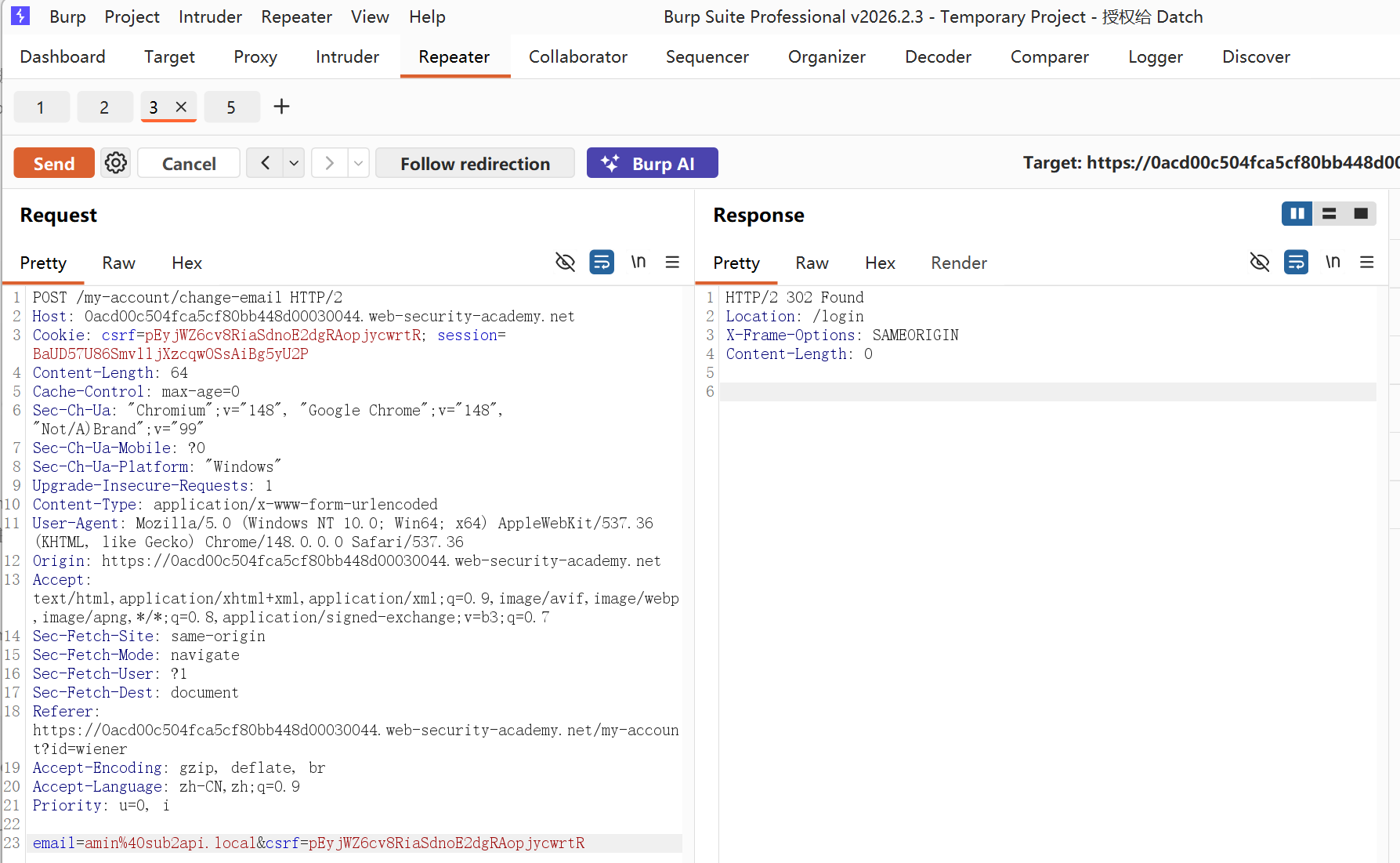The height and width of the screenshot is (863, 1400).
Task: Select Repeater request tab 5
Action: (231, 107)
